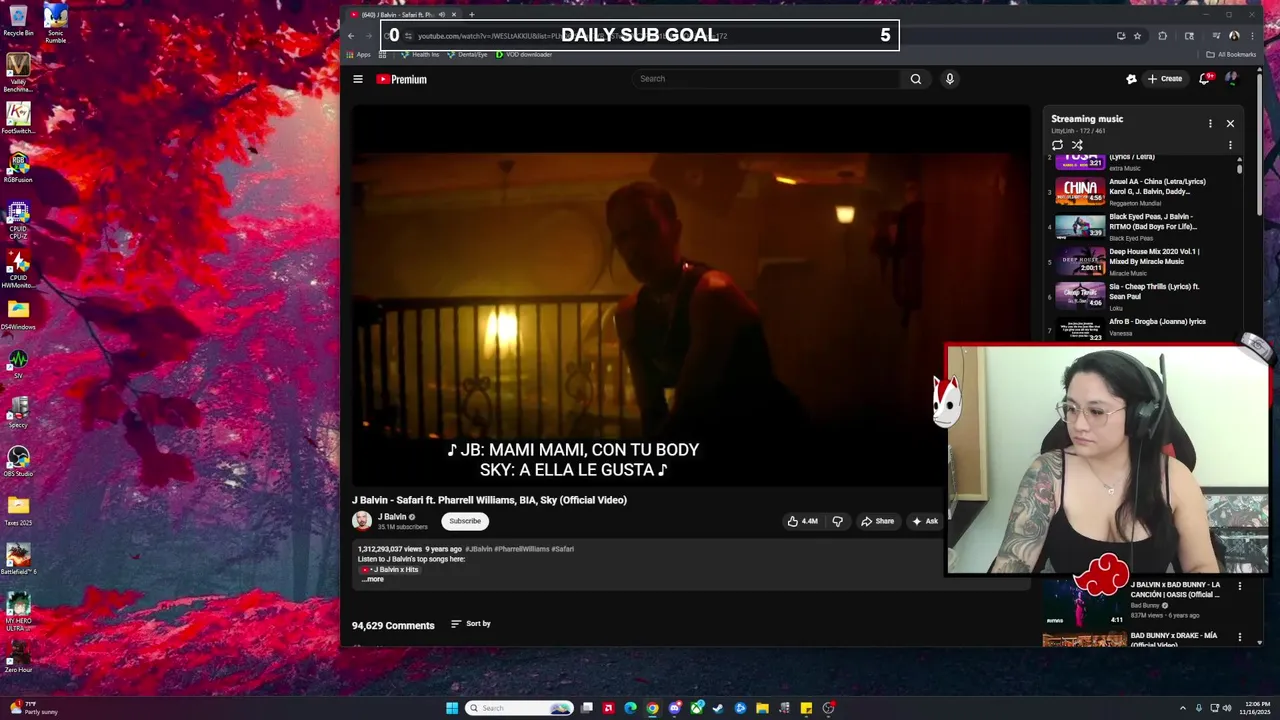The image size is (1280, 720).
Task: Open the YouTube account avatar menu
Action: point(1231,79)
